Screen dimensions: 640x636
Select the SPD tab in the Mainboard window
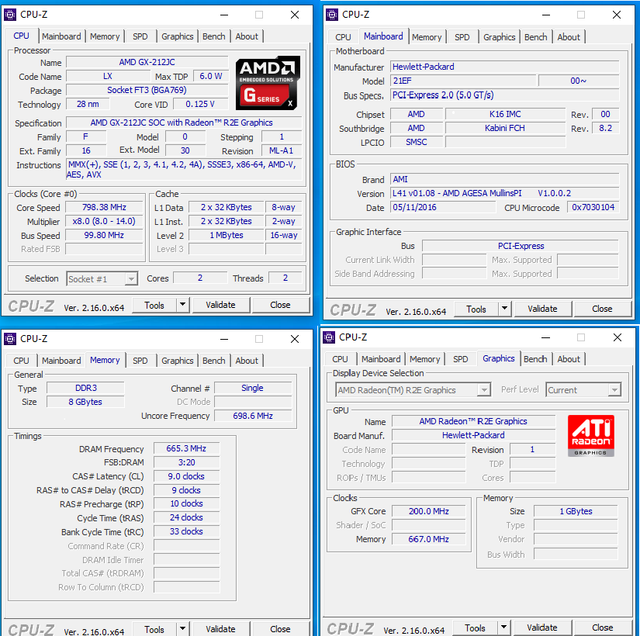point(462,37)
